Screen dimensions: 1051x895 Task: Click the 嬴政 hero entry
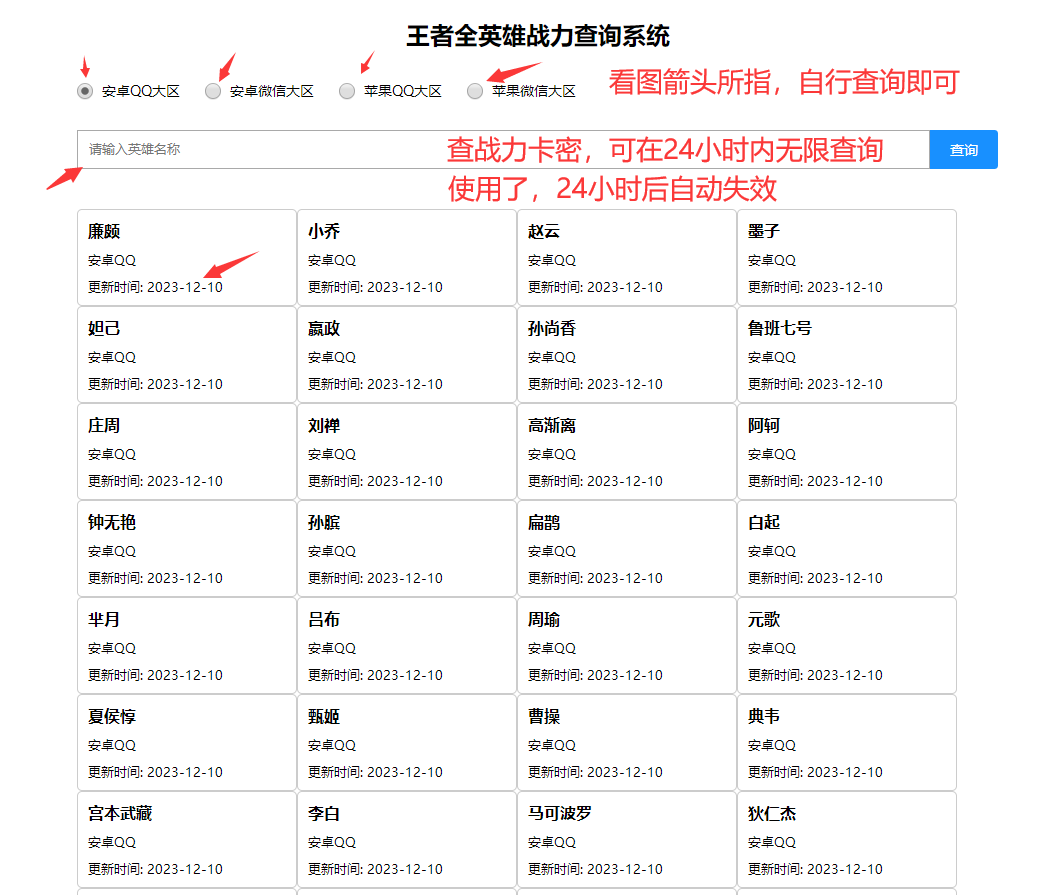(407, 355)
